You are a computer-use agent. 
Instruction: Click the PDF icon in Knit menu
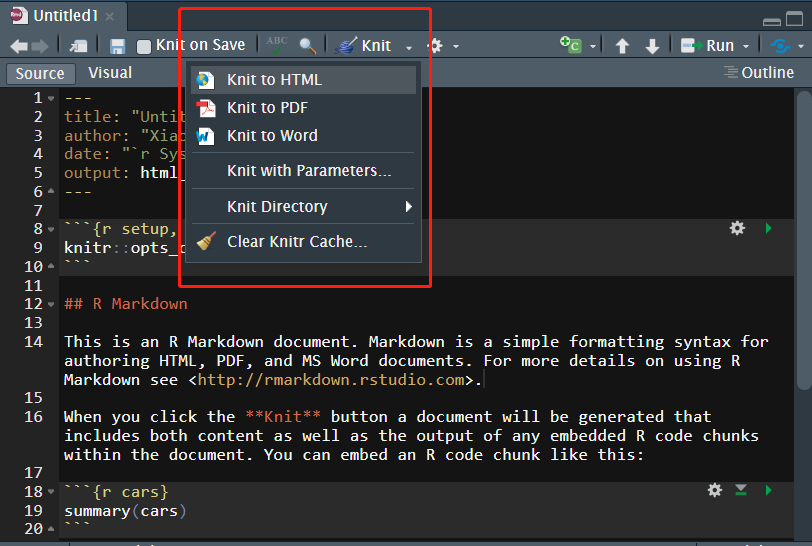(x=205, y=108)
